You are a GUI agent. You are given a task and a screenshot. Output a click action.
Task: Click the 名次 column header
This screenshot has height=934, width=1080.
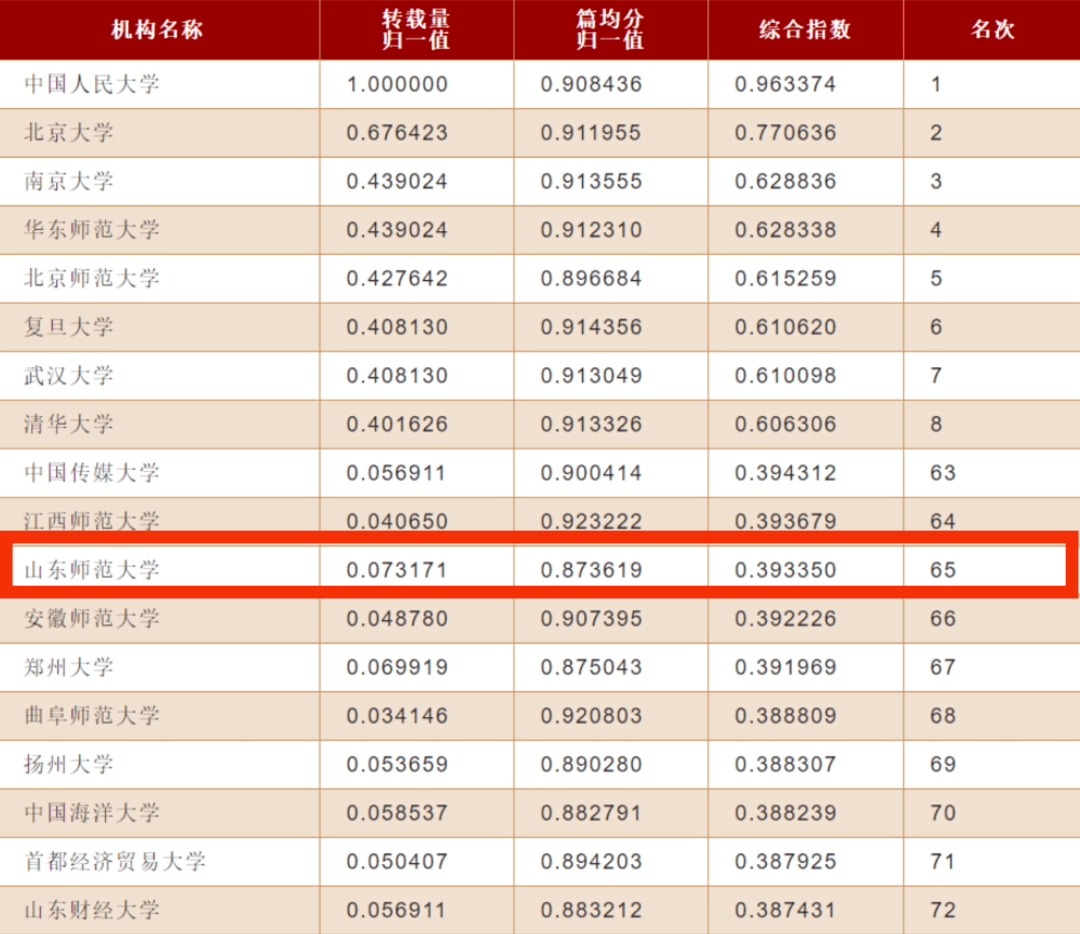click(x=993, y=30)
